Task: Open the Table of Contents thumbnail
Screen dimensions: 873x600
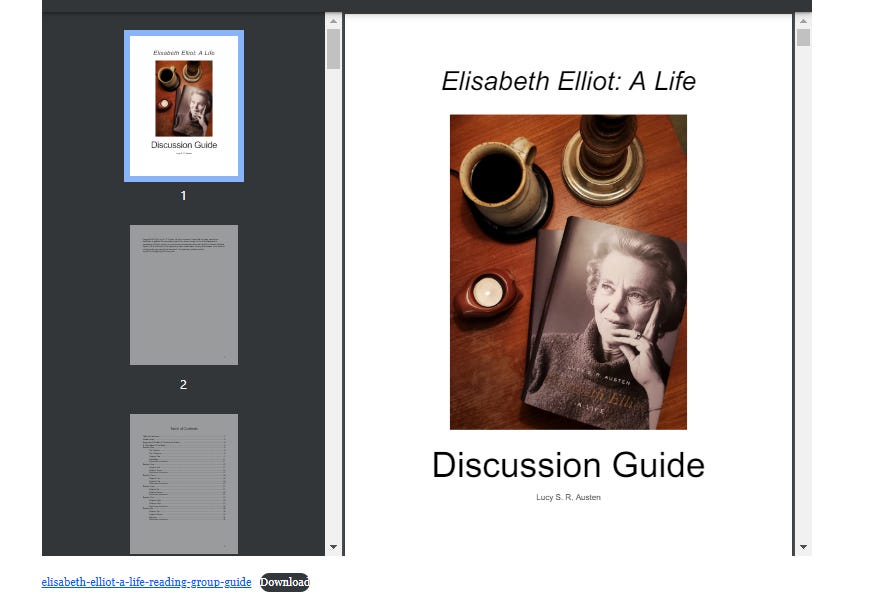Action: point(183,482)
